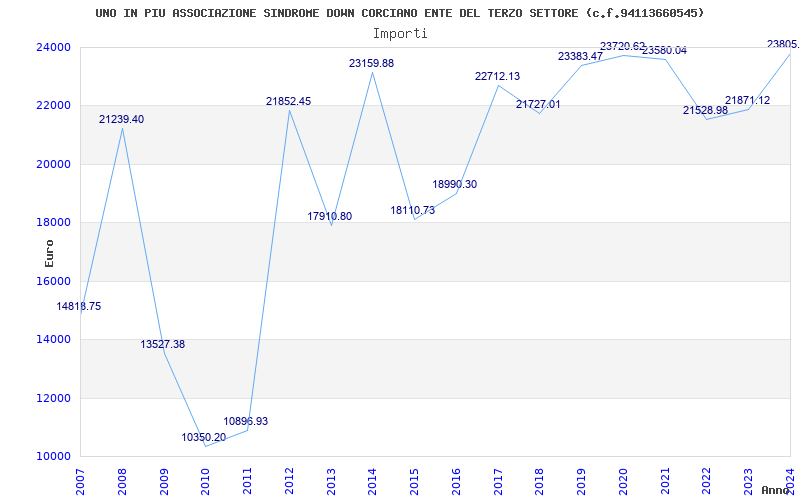Click the Importi chart subtitle
800x500 pixels.
[x=400, y=34]
